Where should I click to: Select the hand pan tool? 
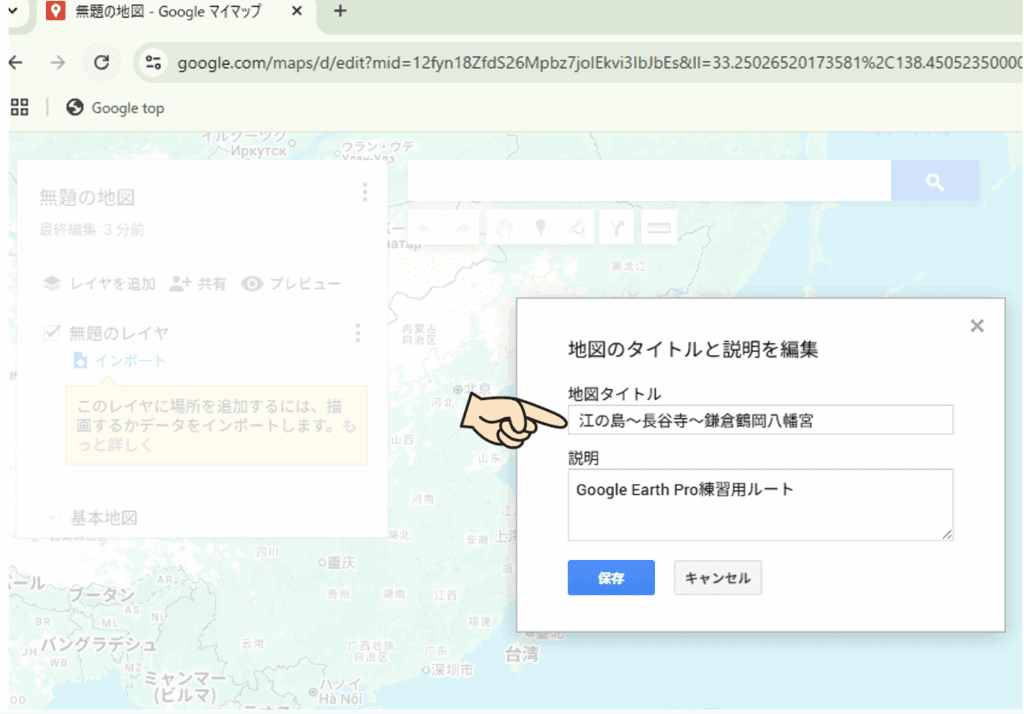[x=504, y=228]
